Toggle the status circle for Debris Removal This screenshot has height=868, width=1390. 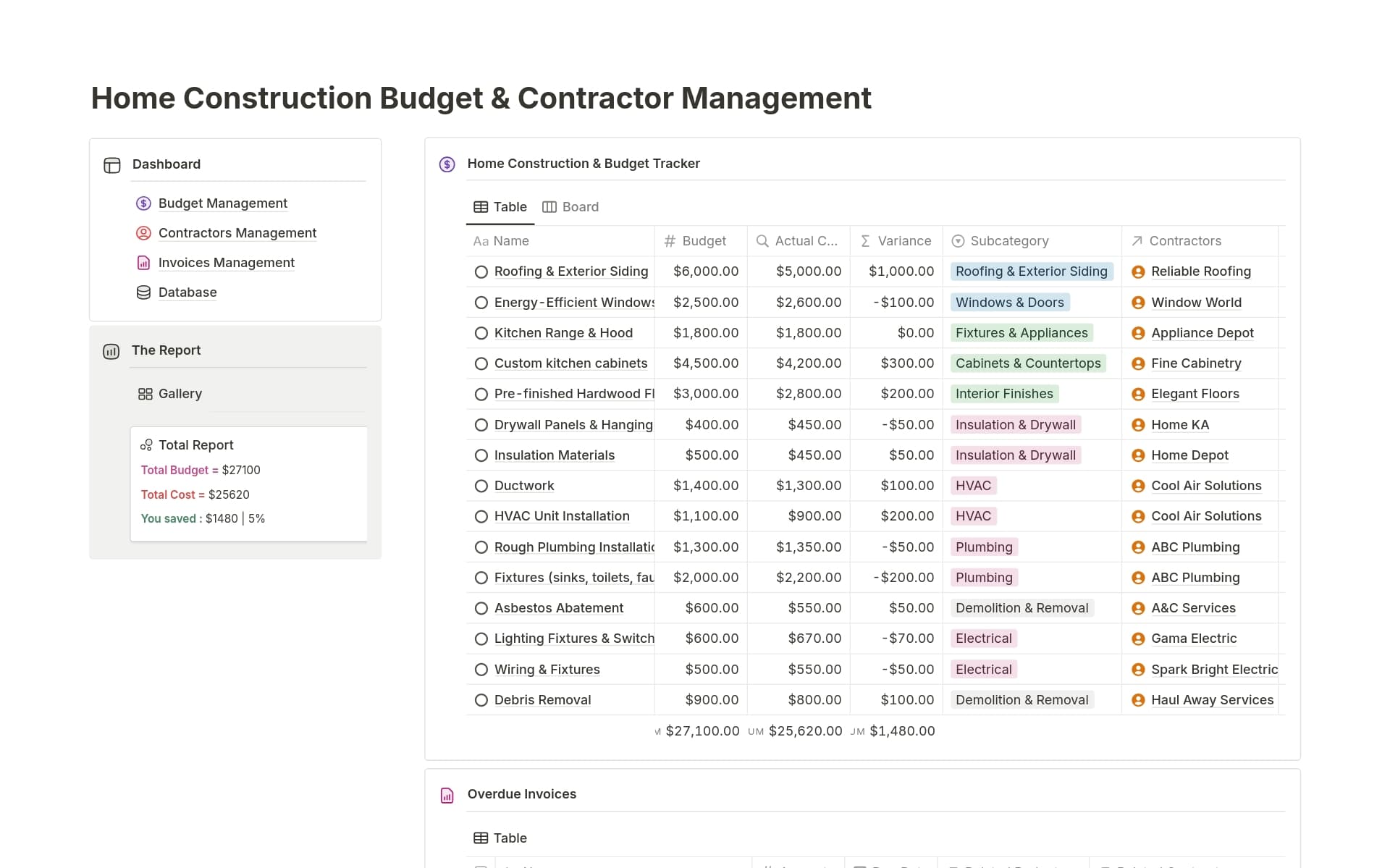click(481, 699)
